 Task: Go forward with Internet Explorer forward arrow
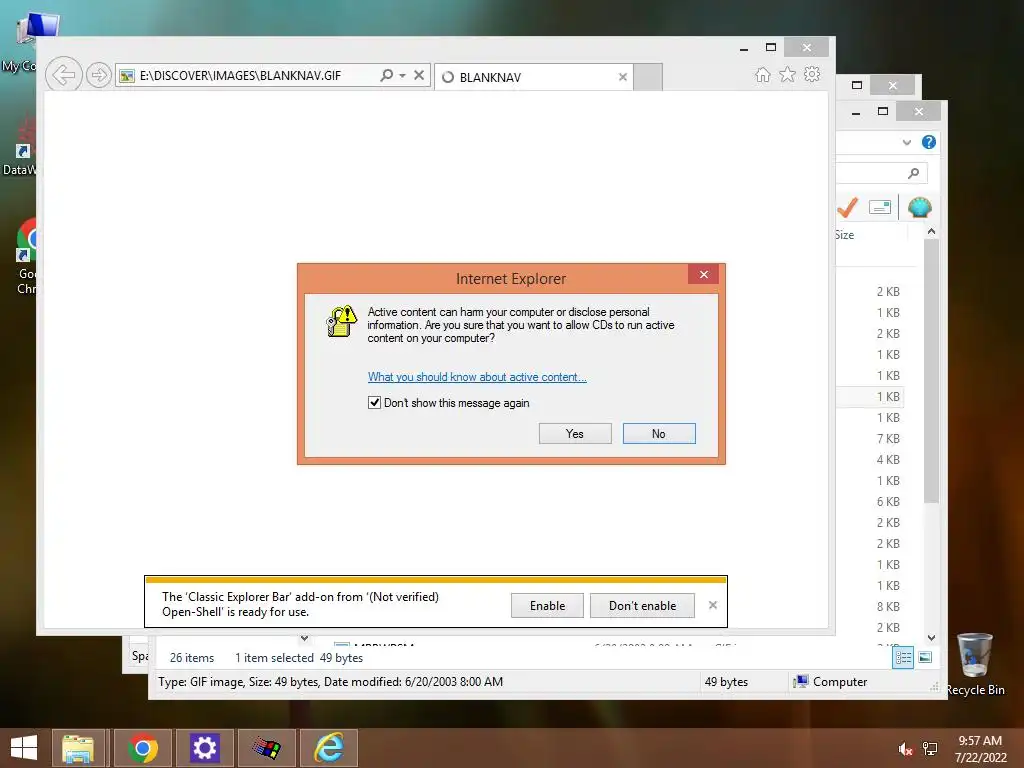click(x=99, y=75)
